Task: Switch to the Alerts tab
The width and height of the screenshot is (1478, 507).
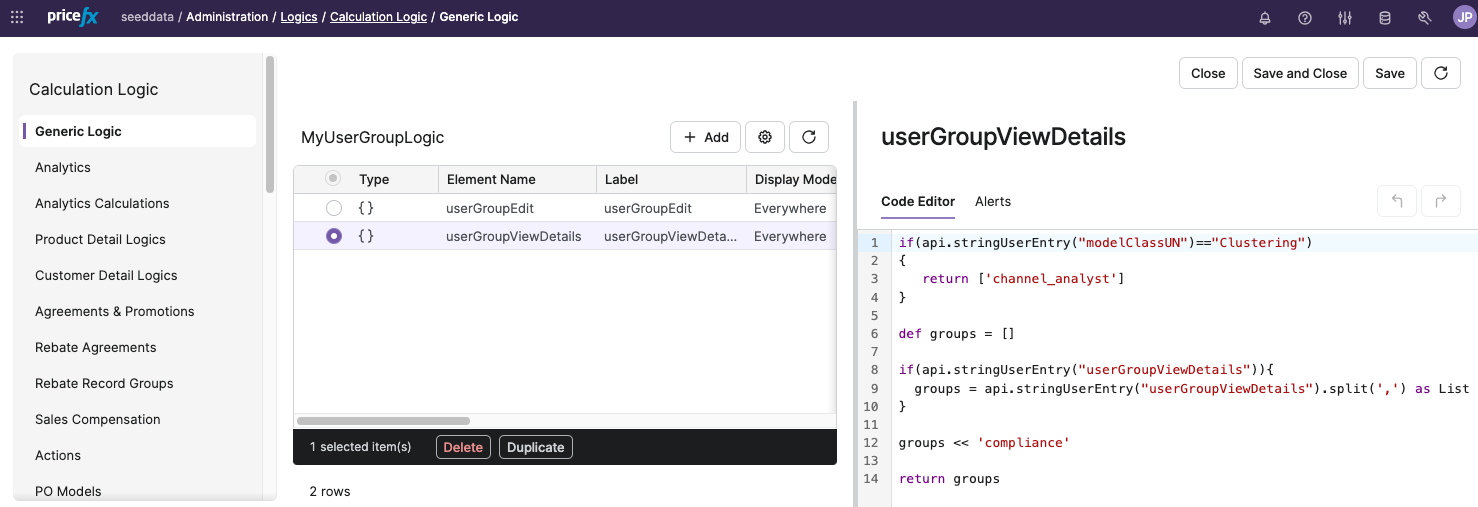Action: 993,201
